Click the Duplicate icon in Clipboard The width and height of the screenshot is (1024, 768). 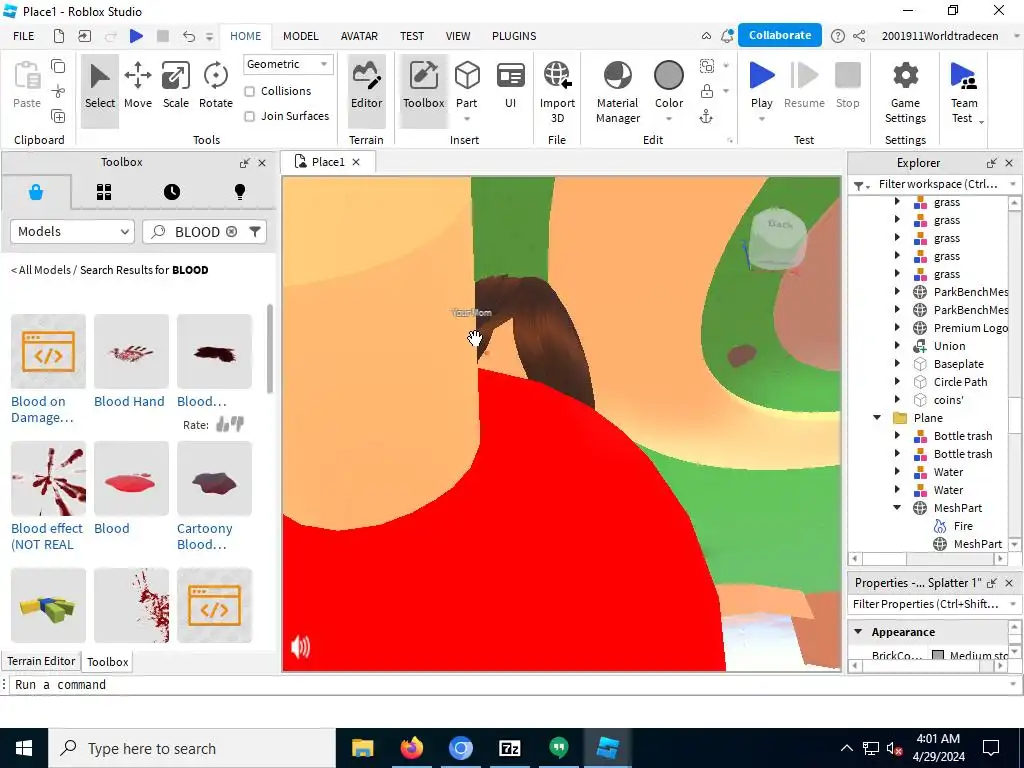pyautogui.click(x=58, y=116)
